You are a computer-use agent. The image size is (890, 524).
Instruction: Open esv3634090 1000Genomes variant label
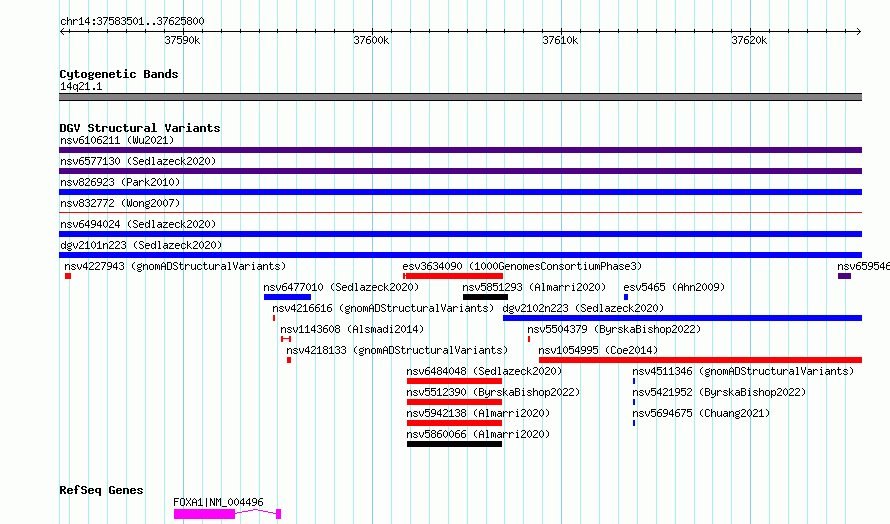(522, 266)
